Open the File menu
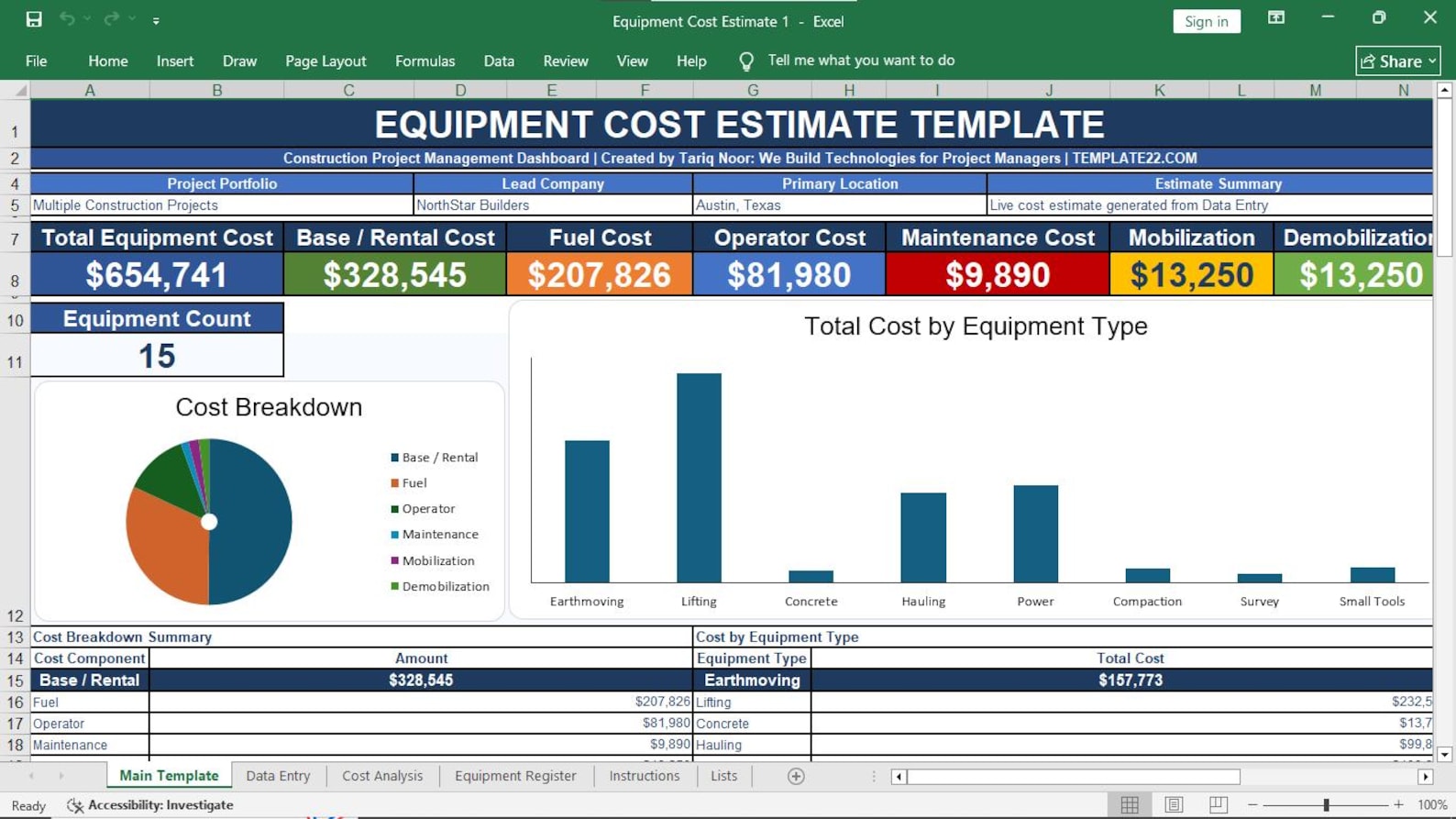The width and height of the screenshot is (1456, 819). point(36,61)
